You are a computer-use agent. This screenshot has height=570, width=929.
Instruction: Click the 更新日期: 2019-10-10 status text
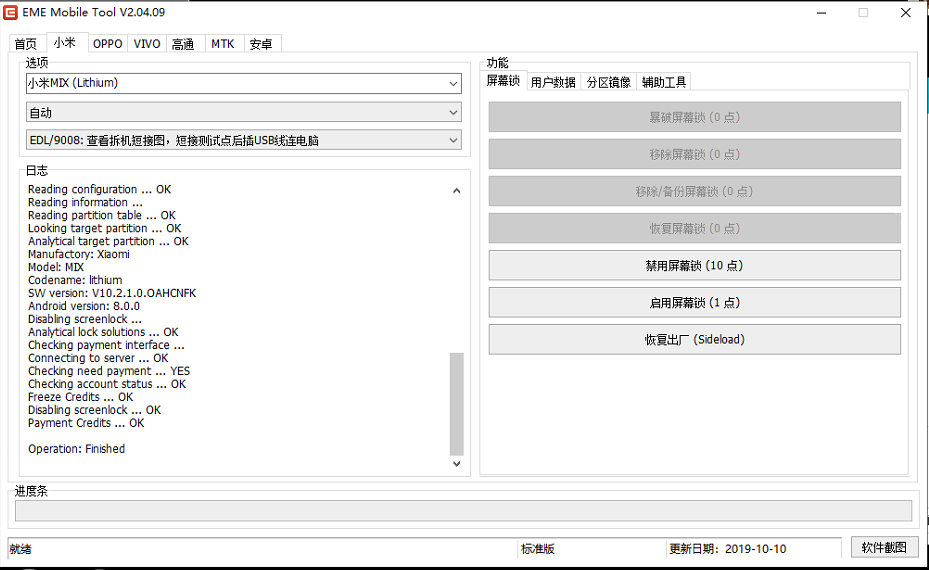[x=728, y=549]
